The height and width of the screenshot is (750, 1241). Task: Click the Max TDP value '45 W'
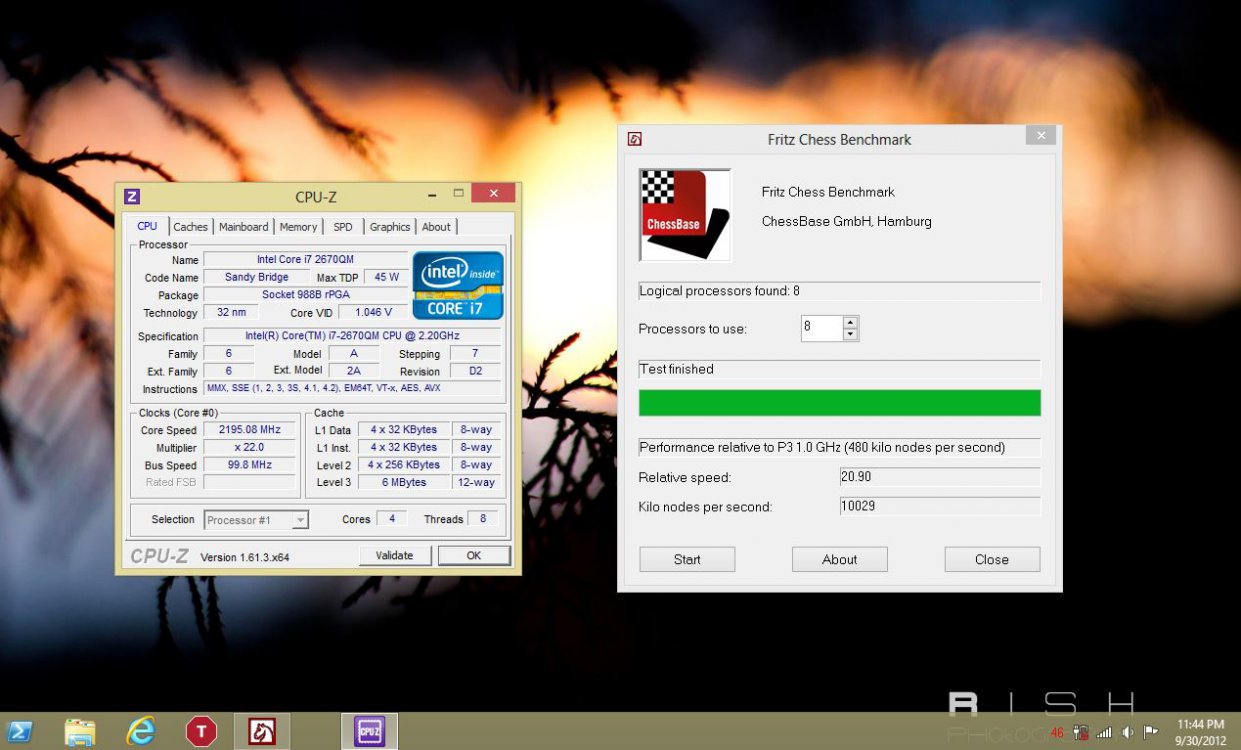[384, 277]
